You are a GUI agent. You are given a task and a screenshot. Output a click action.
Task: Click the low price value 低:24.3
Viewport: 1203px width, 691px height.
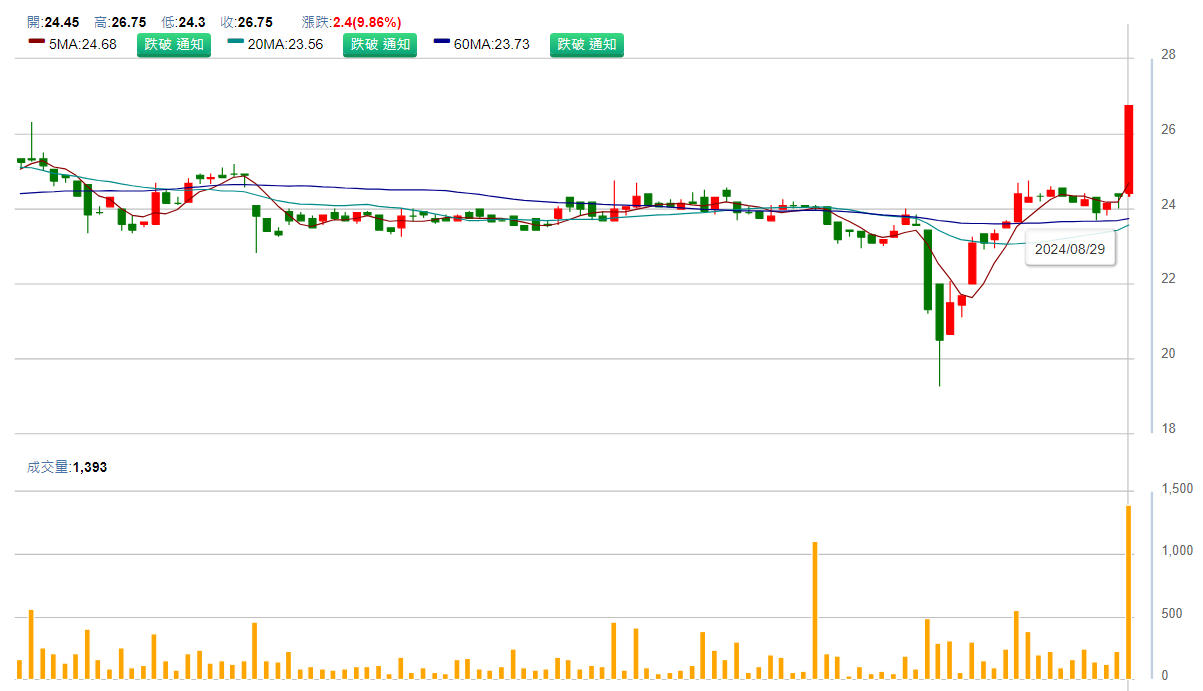coord(185,22)
